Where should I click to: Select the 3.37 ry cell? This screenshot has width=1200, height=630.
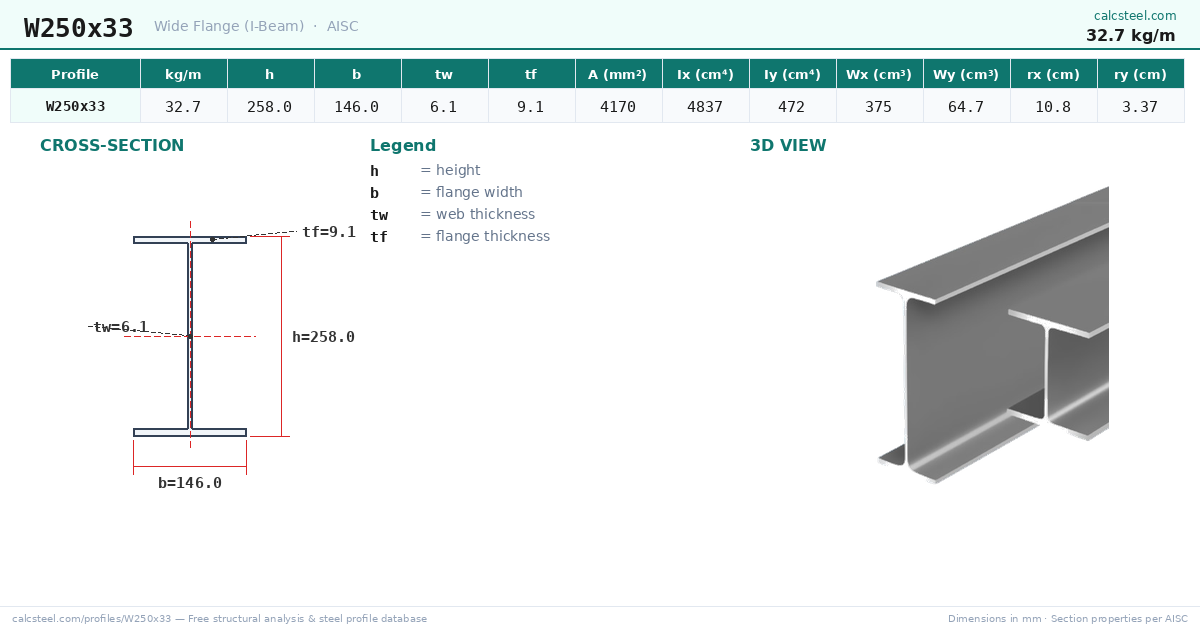tap(1140, 106)
